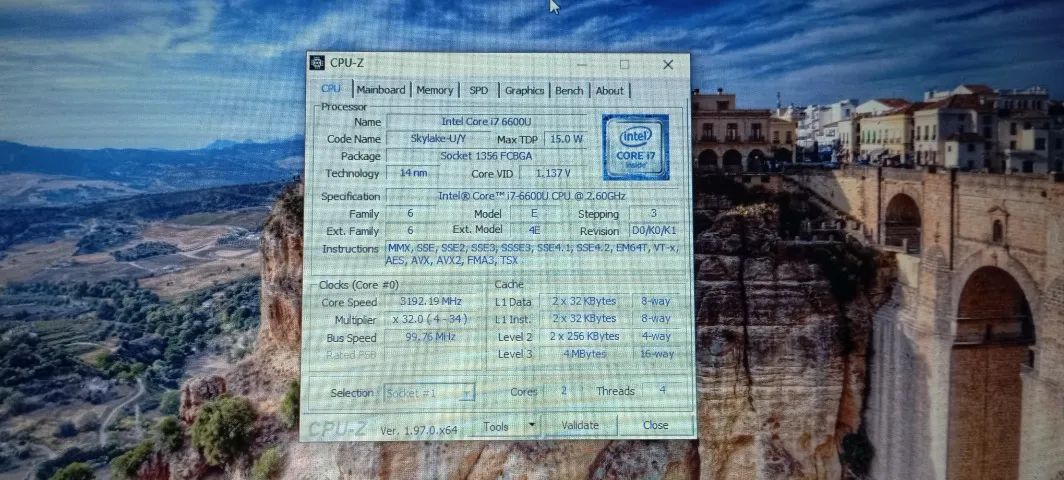Image resolution: width=1064 pixels, height=480 pixels.
Task: Expand the Socket #1 selection dropdown
Action: [x=467, y=393]
